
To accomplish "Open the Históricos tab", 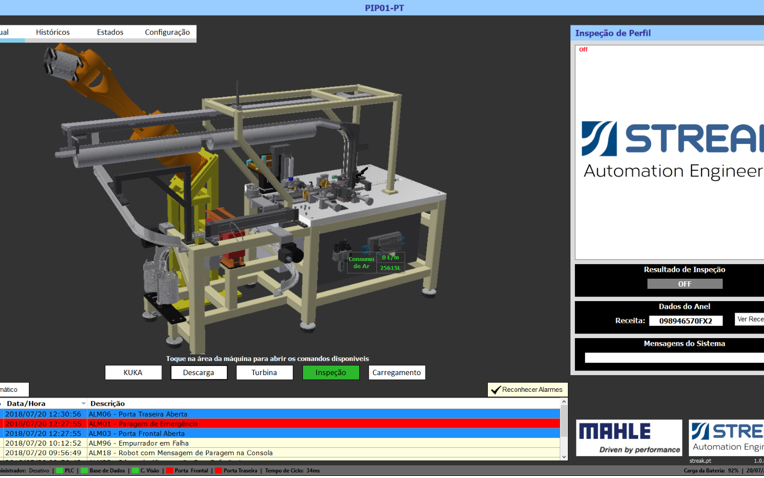I will coord(53,32).
